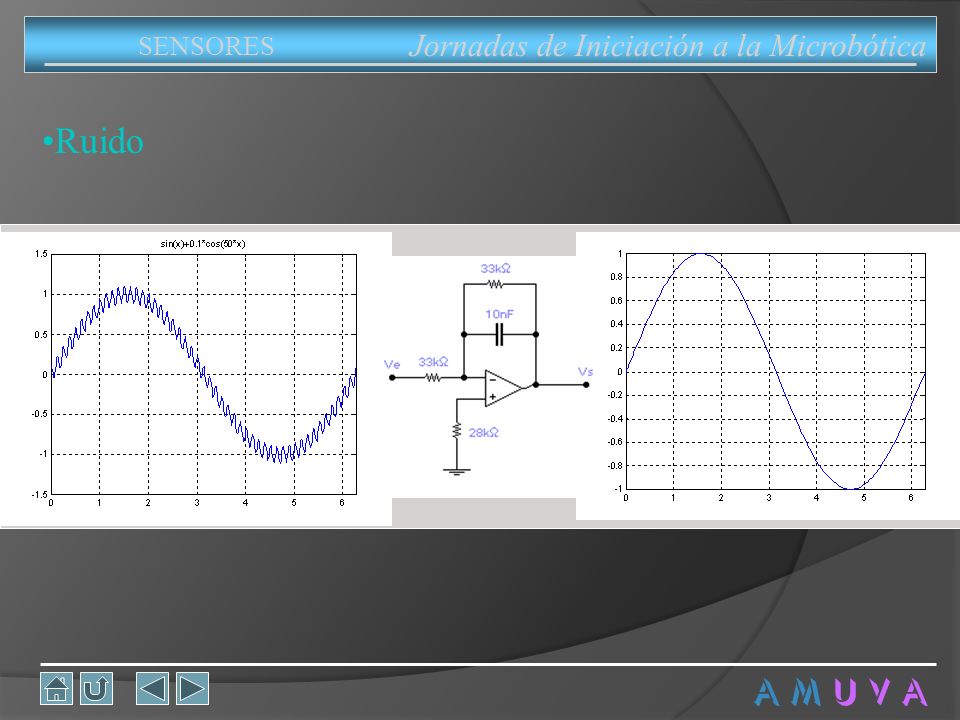Click the 28kΩ resistor label
Image resolution: width=960 pixels, height=720 pixels.
point(484,432)
